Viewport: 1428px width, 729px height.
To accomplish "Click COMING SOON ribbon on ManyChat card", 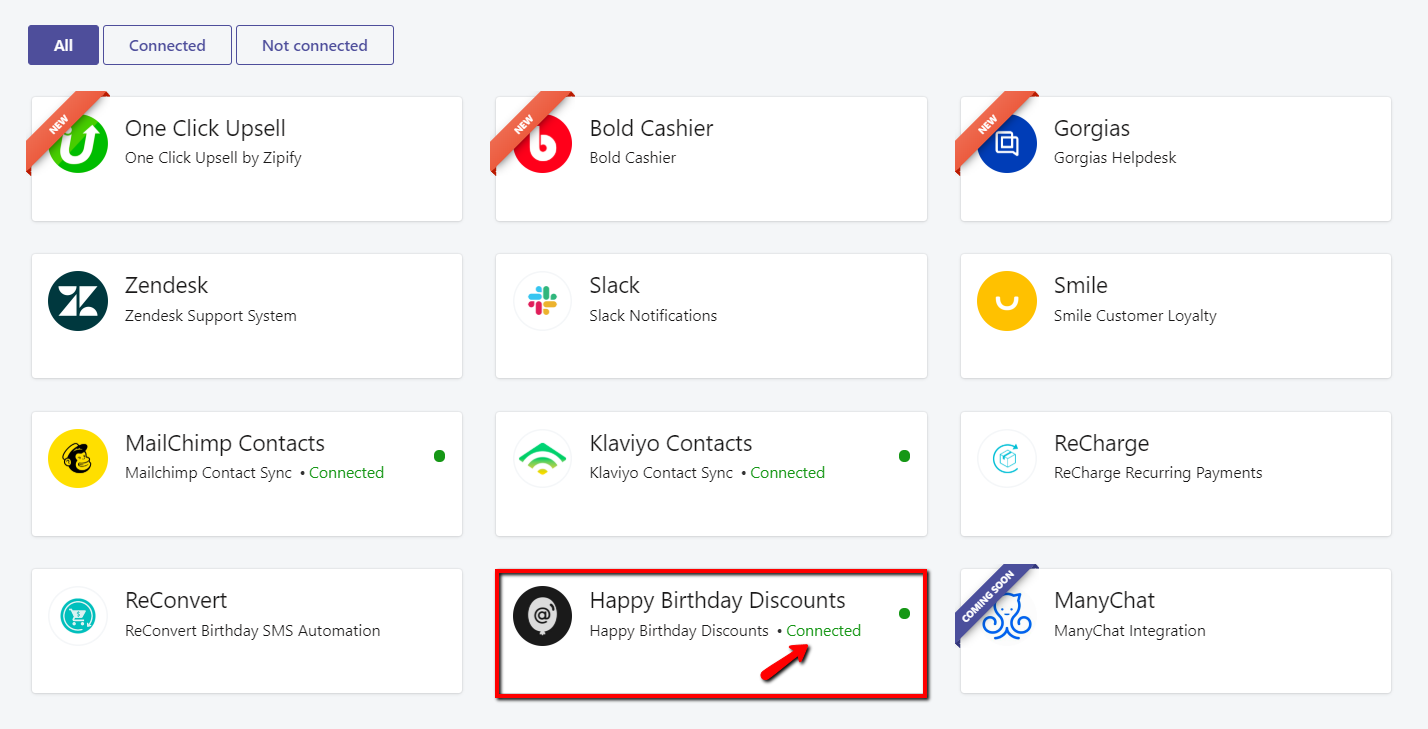I will pyautogui.click(x=991, y=599).
